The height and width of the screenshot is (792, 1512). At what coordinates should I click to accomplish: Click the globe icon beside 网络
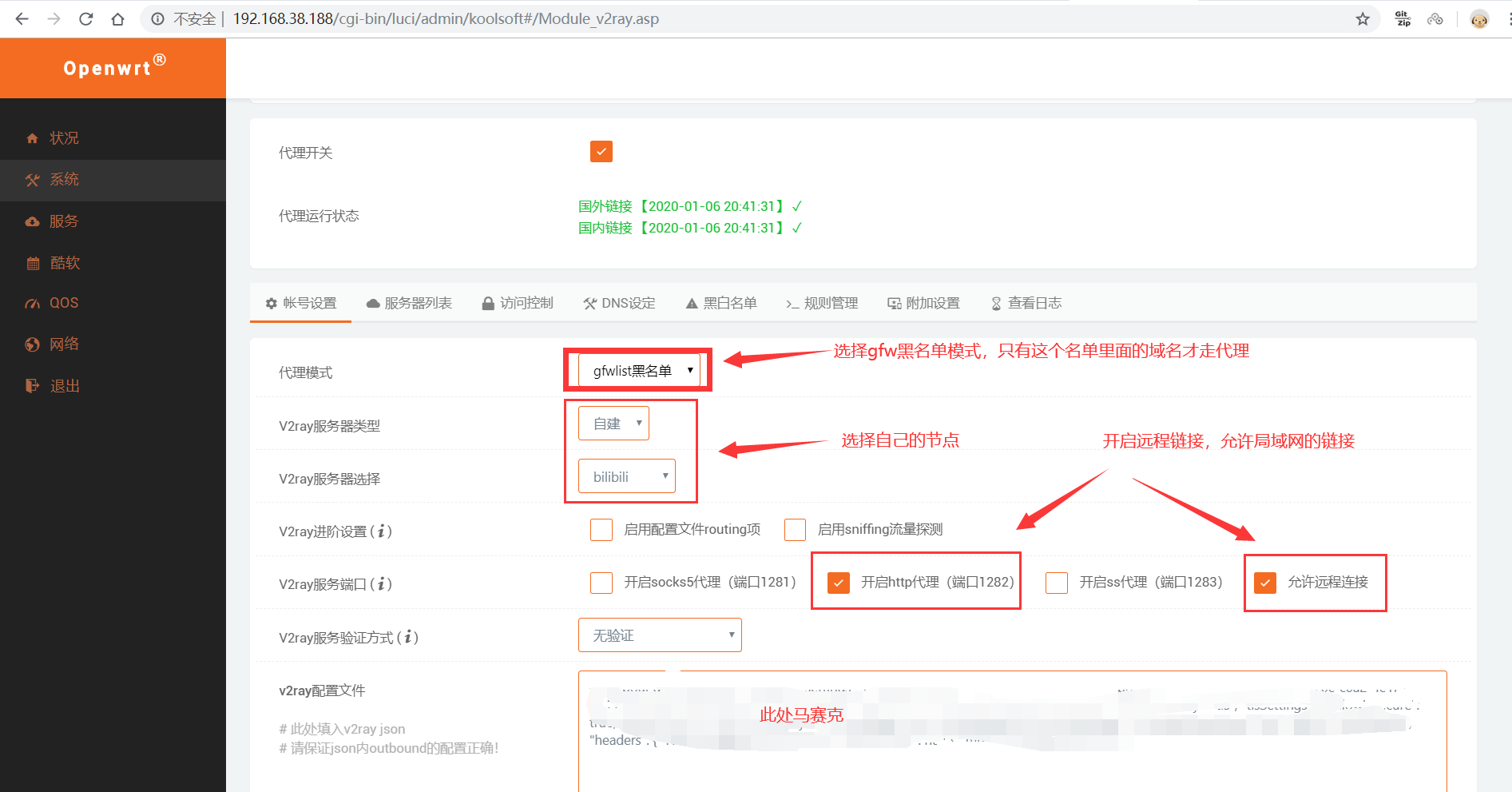[33, 344]
